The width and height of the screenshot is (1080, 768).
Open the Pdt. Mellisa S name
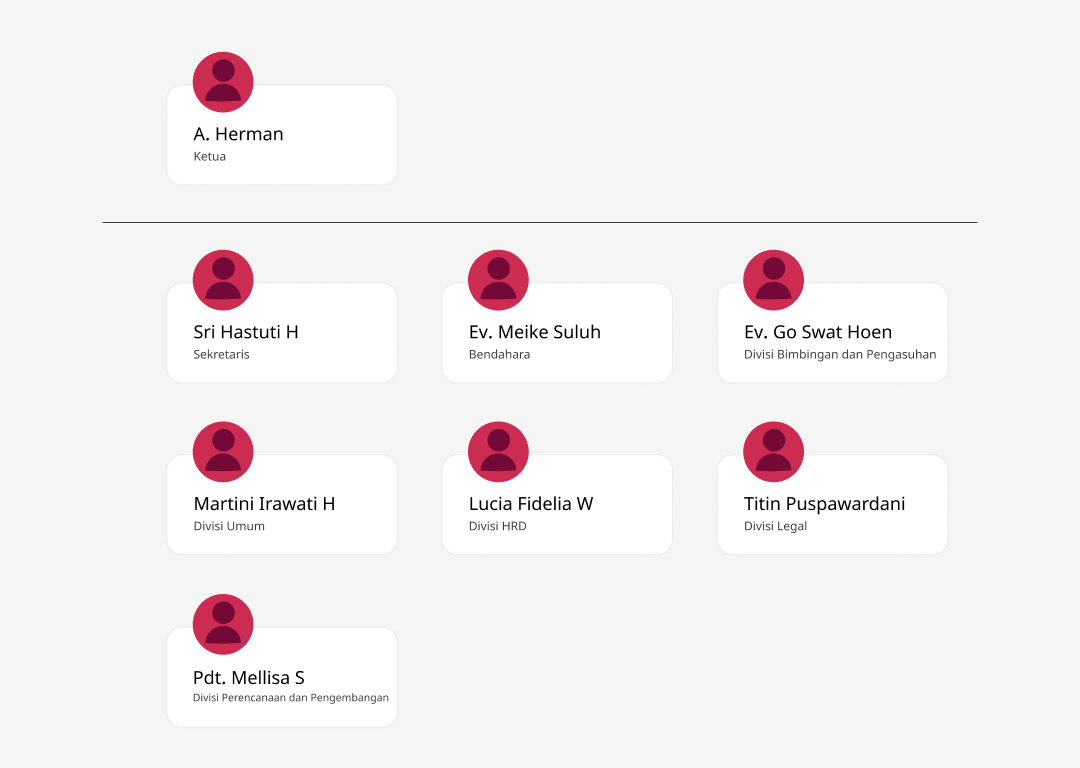(x=249, y=677)
